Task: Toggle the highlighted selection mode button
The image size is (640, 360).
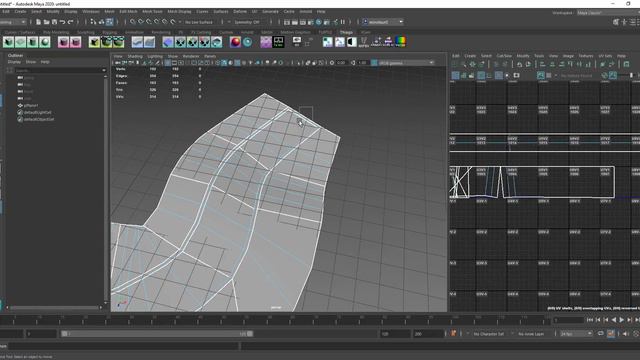Action: click(x=109, y=22)
